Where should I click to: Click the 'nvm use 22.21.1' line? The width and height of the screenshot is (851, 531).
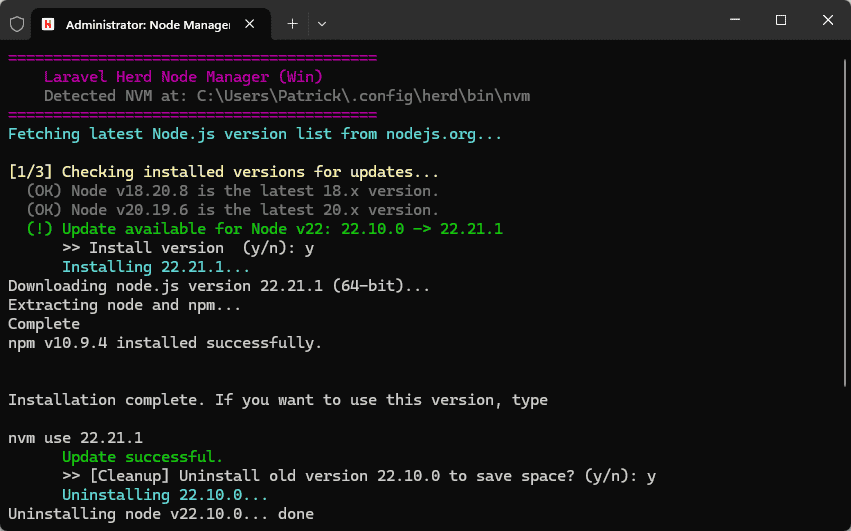75,438
